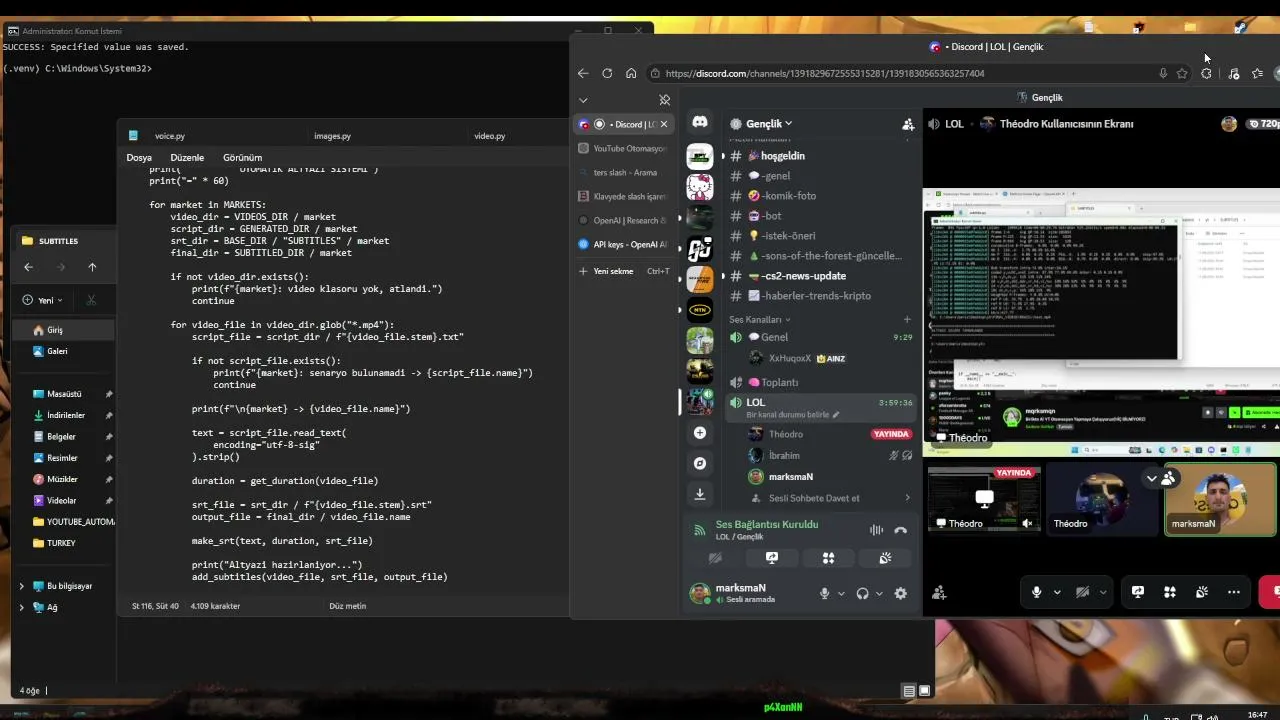Disconnect from the voice channel

point(900,530)
